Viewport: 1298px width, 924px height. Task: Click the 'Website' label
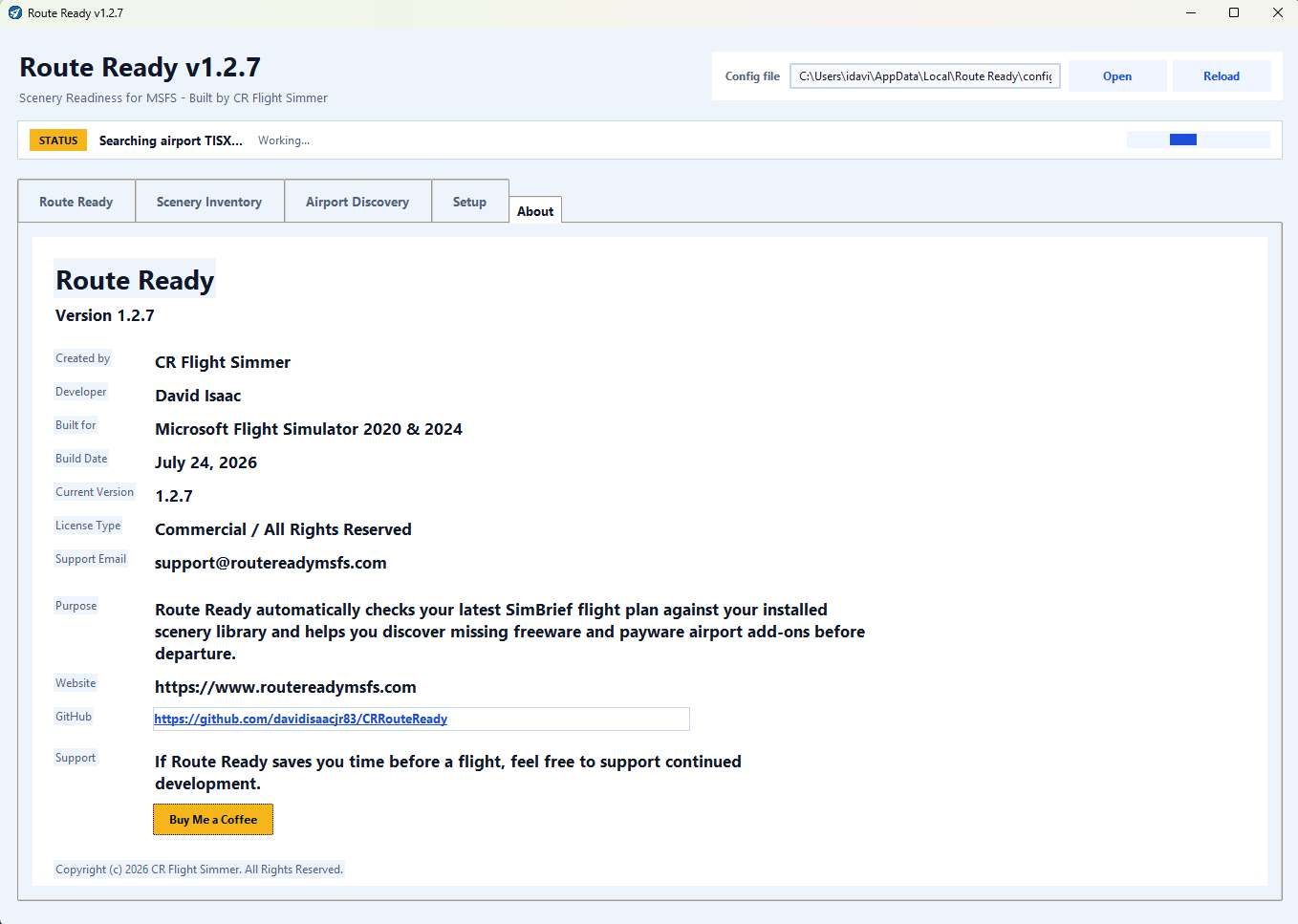(76, 683)
